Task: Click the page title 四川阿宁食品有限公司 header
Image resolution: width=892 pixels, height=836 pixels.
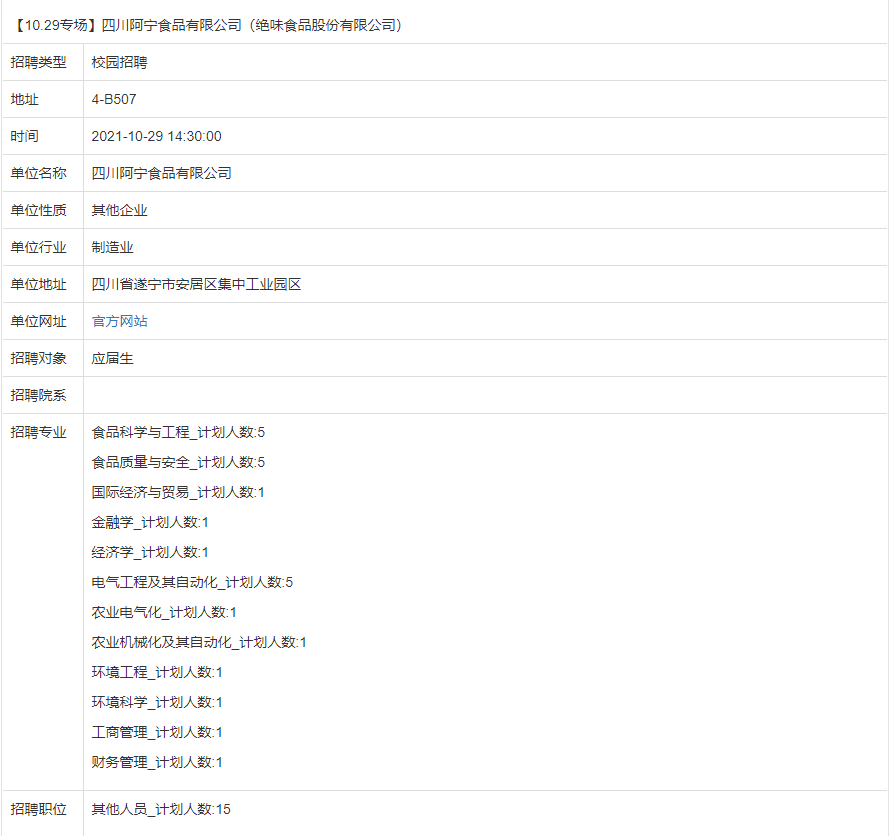Action: coord(209,25)
